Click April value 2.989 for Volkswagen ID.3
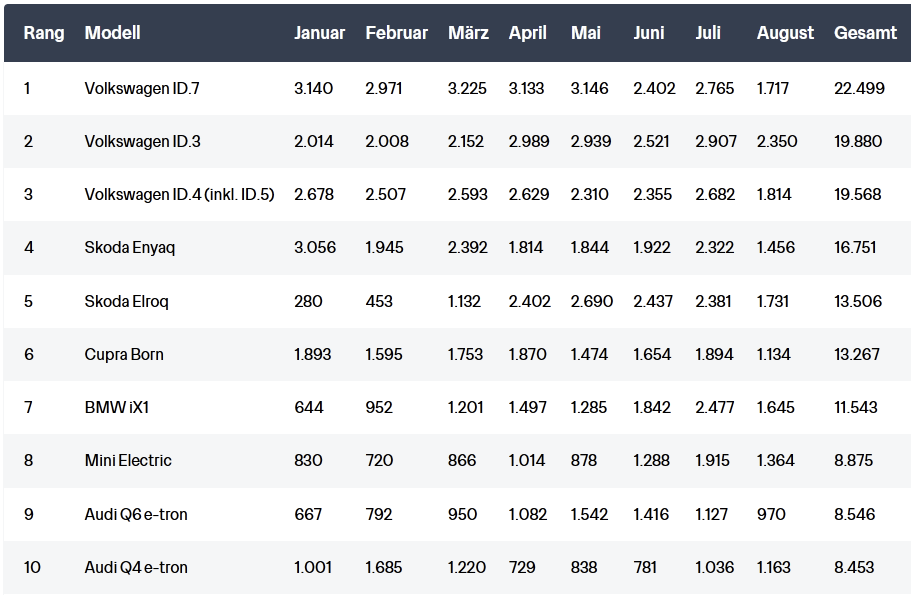Image resolution: width=914 pixels, height=595 pixels. click(529, 142)
